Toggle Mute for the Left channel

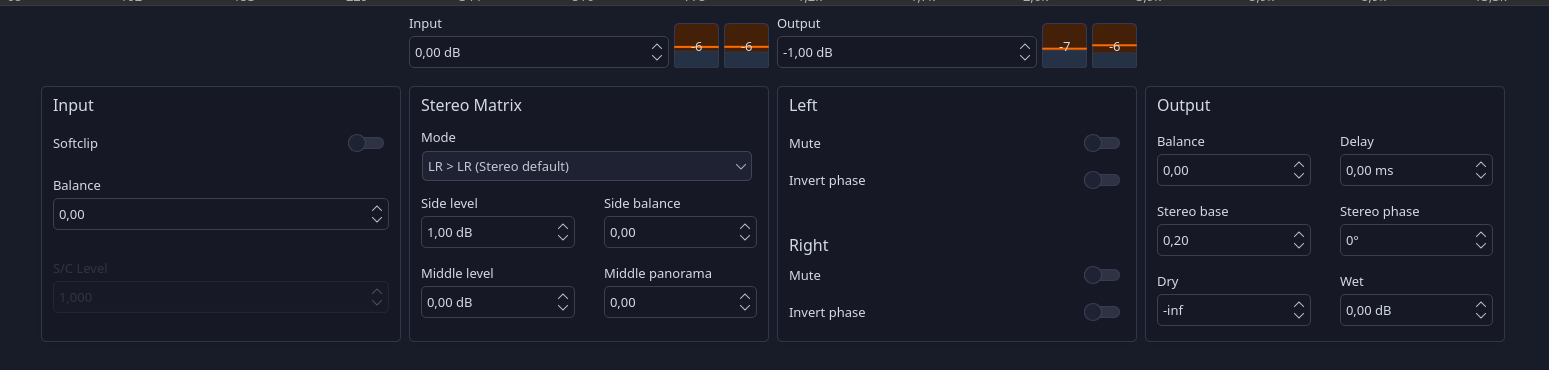[1102, 143]
